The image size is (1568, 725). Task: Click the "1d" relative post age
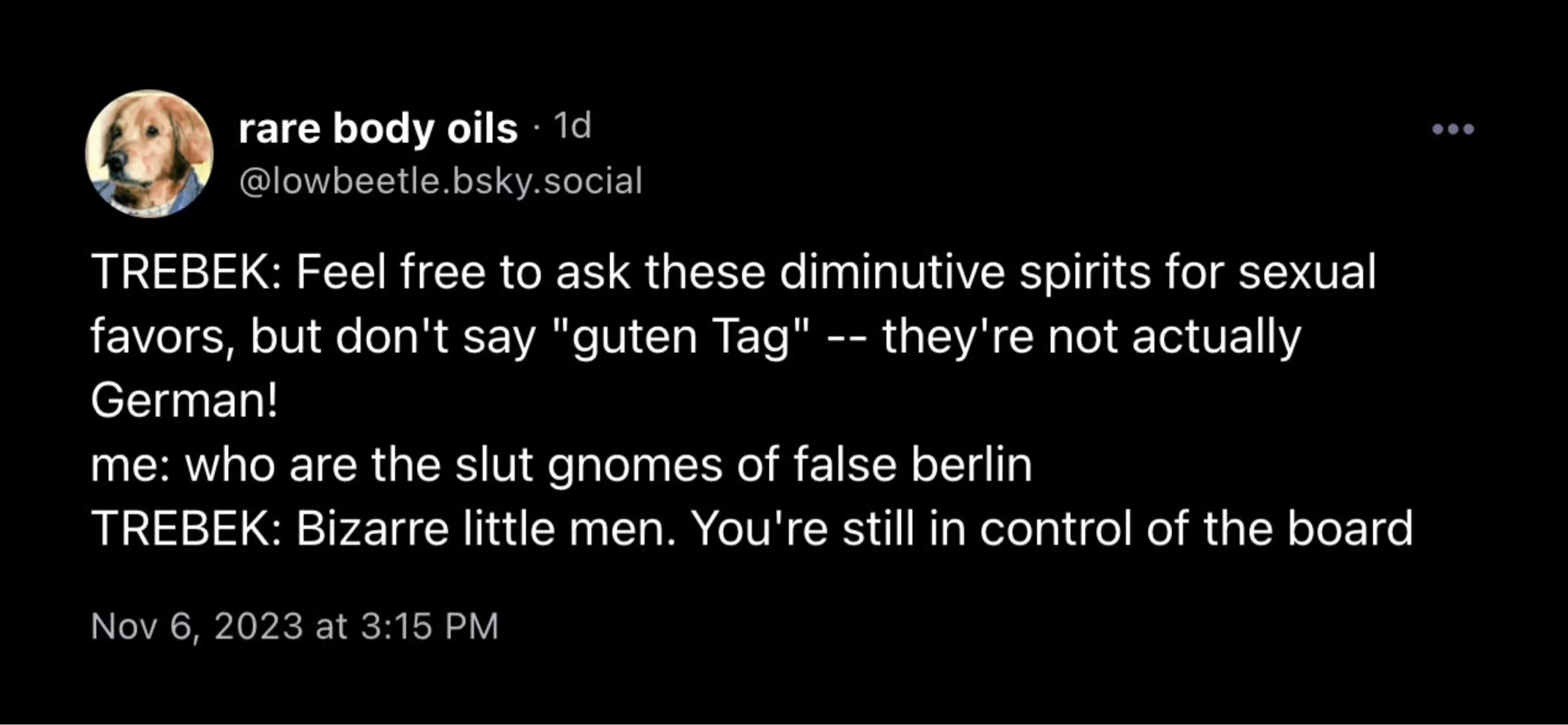pyautogui.click(x=572, y=125)
